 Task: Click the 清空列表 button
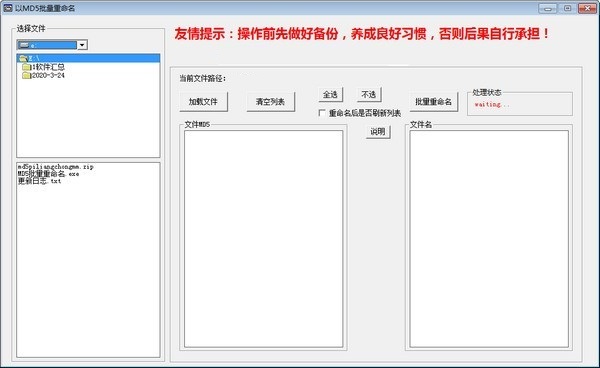(271, 102)
